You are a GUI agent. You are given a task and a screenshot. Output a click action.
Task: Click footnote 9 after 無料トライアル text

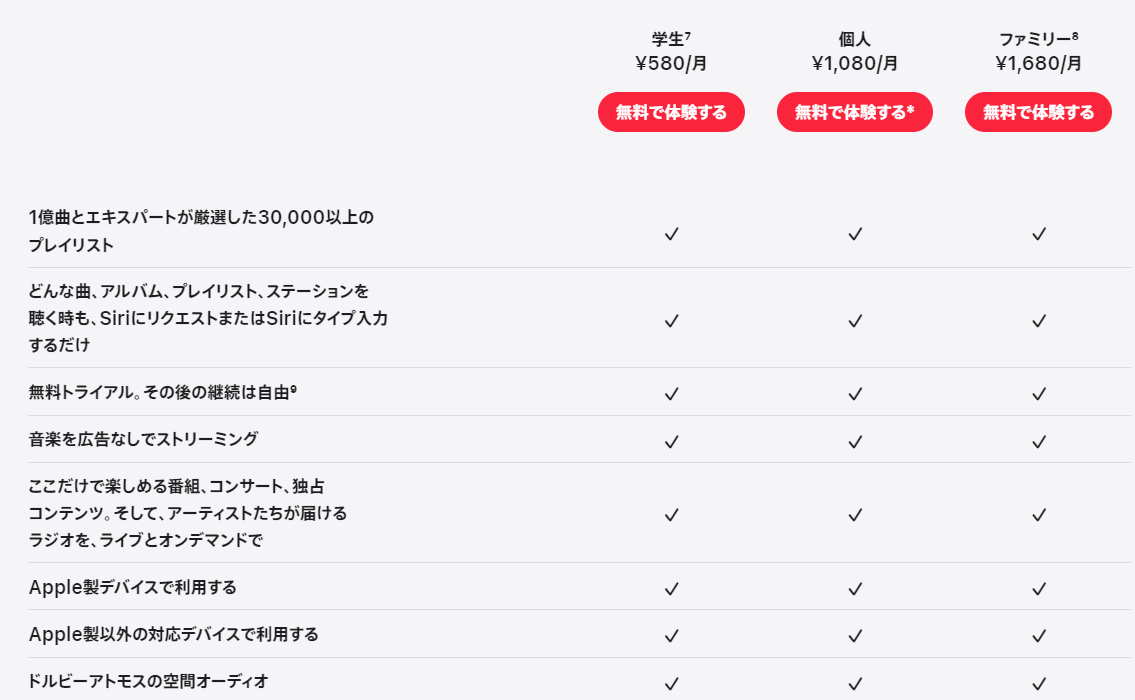tap(293, 389)
